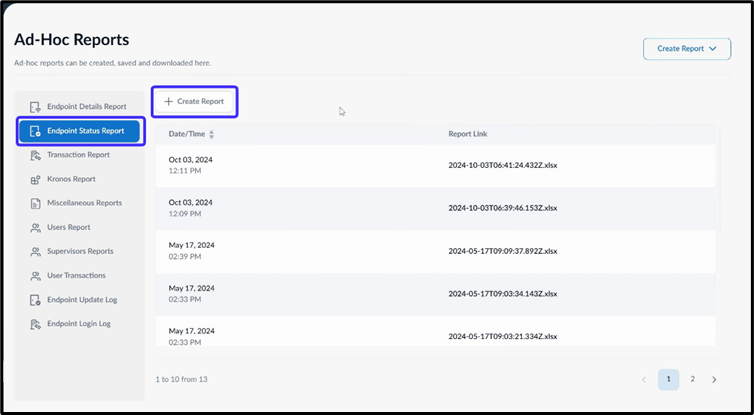Click the + Create Report button above the table

[195, 101]
